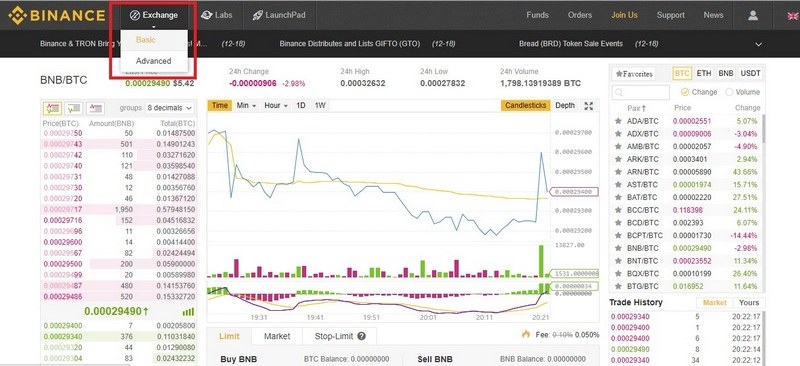The image size is (800, 366).
Task: Select the buy-orders-only order book icon
Action: [x=73, y=108]
